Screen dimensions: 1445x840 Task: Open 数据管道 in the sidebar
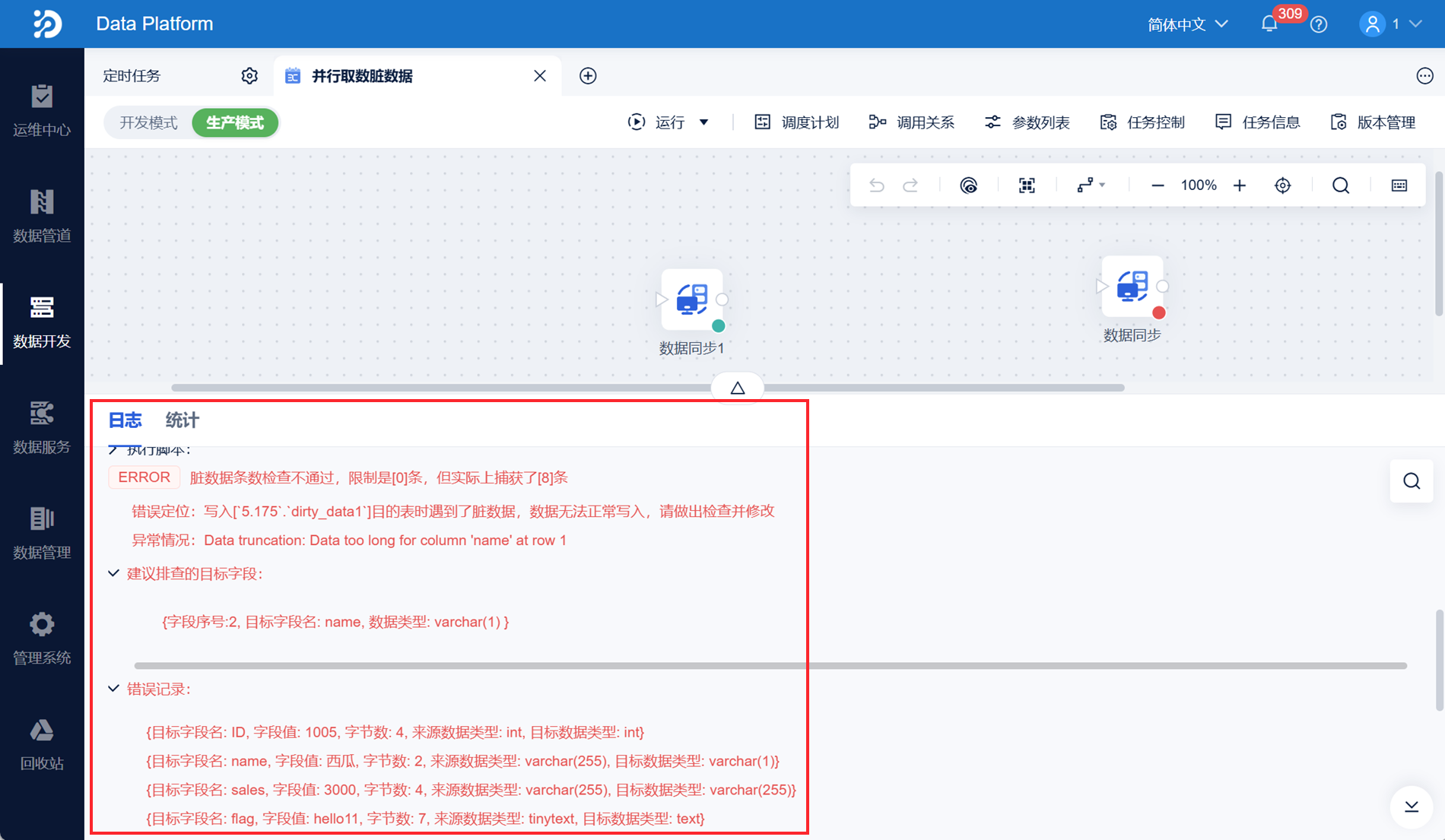click(42, 217)
